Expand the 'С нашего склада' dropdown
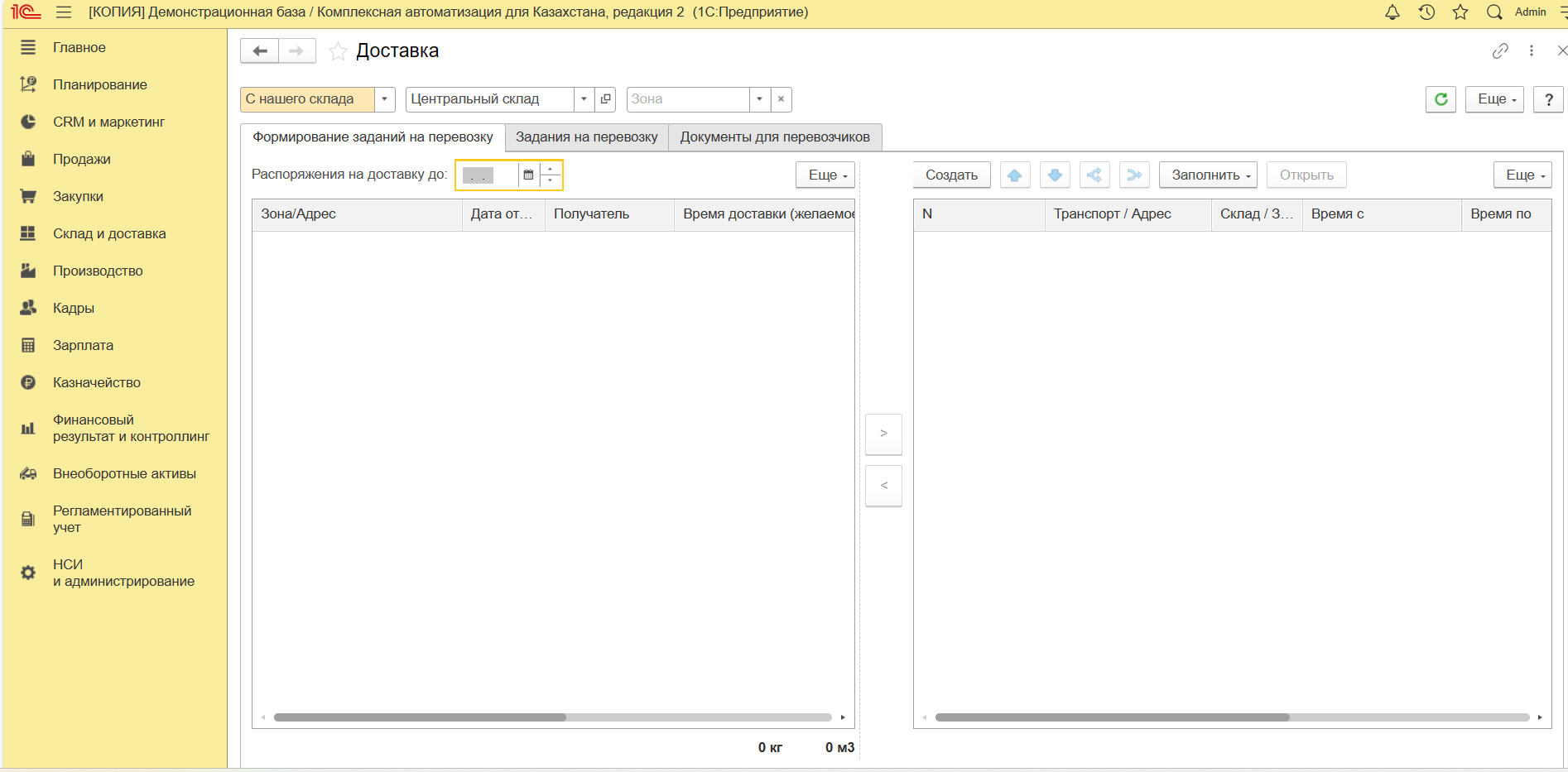This screenshot has height=772, width=1568. pos(384,99)
